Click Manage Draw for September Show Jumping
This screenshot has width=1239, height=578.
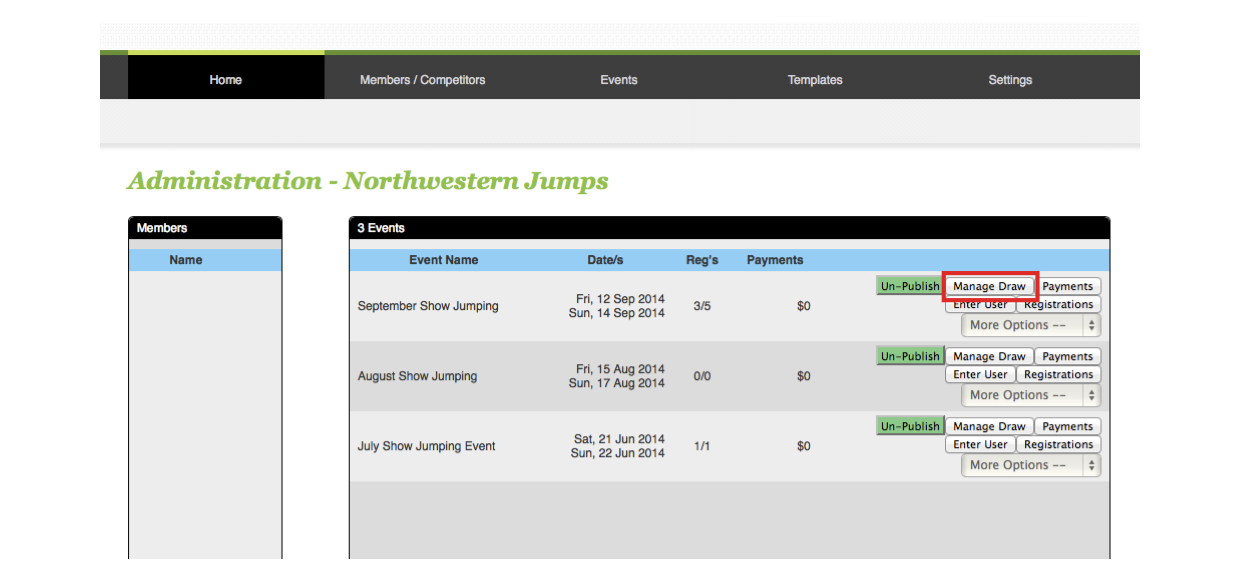[989, 286]
